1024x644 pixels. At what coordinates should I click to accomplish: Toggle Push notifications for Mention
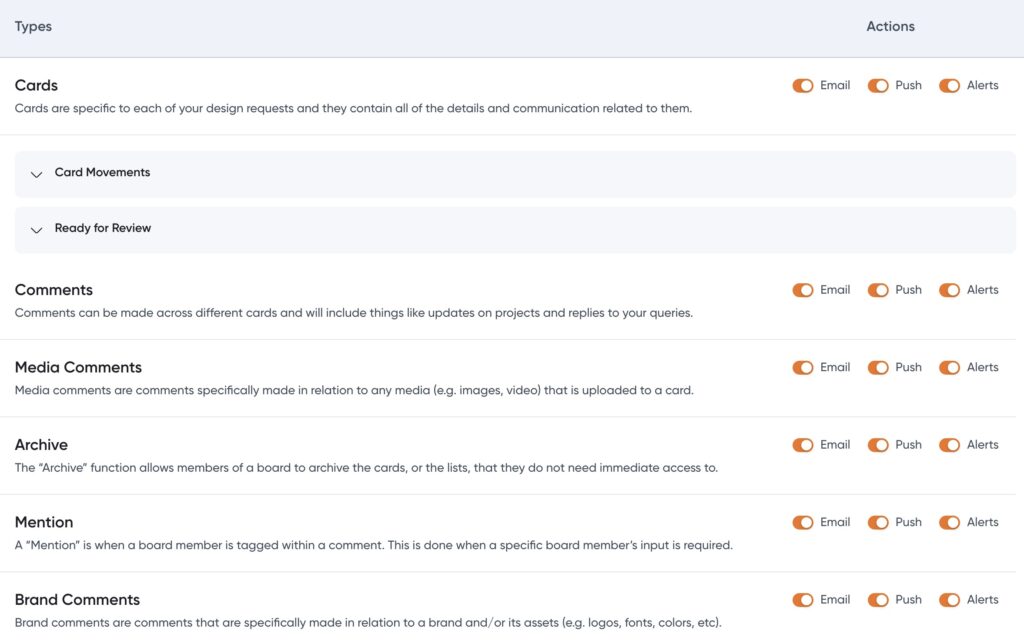pos(878,523)
